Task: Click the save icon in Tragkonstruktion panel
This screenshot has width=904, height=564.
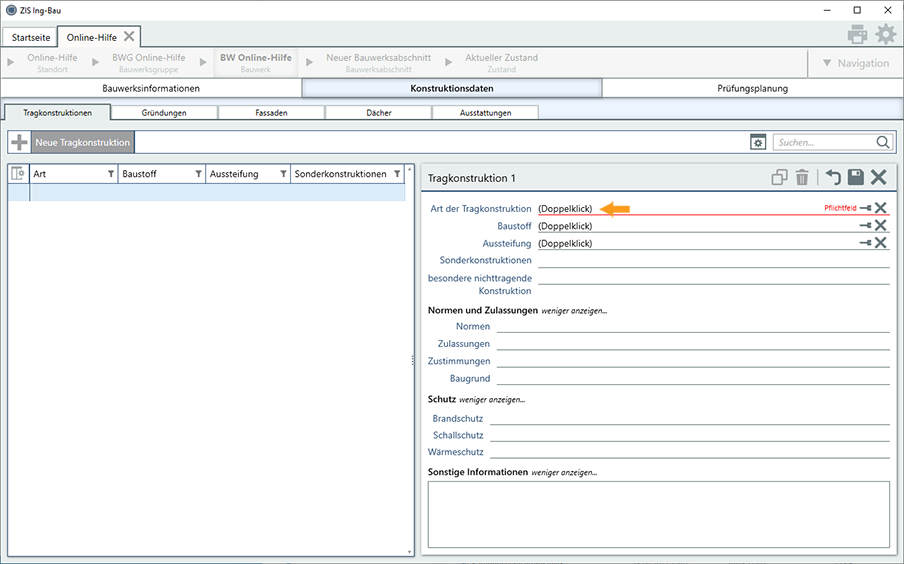Action: click(x=855, y=178)
